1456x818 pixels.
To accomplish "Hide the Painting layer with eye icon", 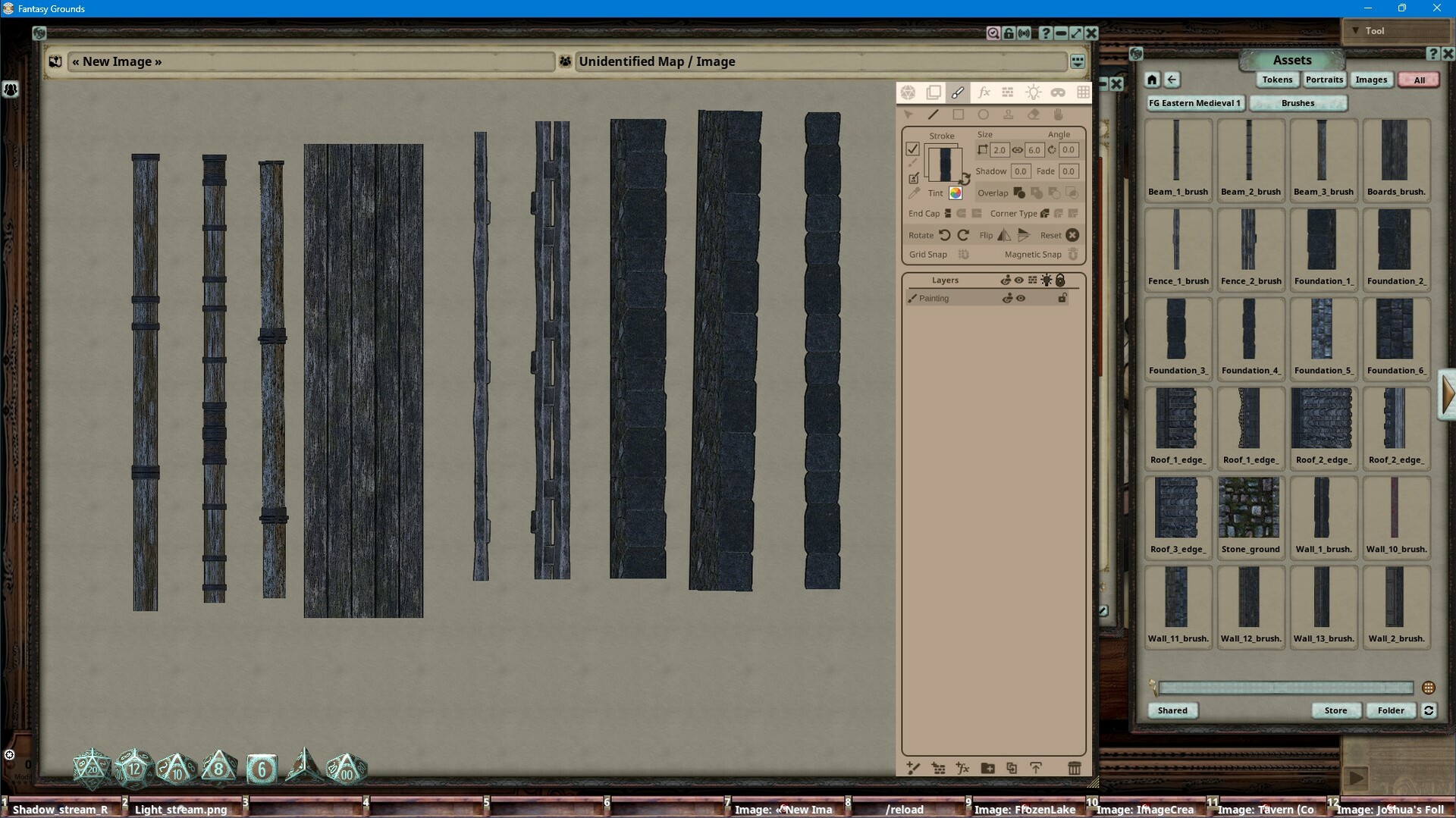I will 1021,299.
